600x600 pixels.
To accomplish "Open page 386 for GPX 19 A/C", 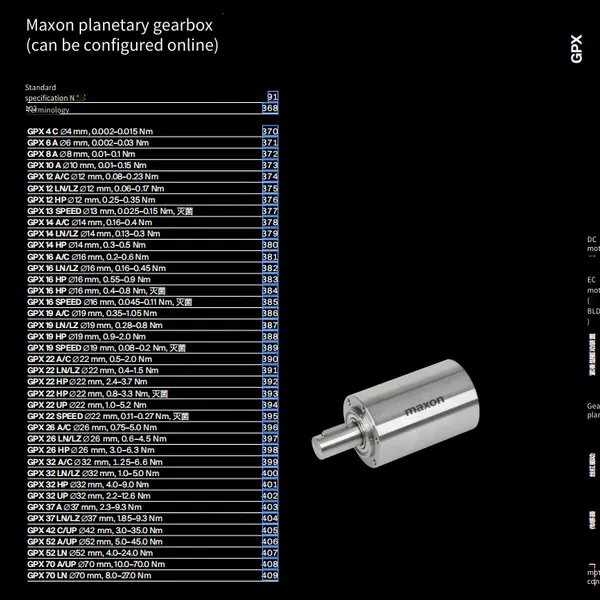I will (x=270, y=313).
